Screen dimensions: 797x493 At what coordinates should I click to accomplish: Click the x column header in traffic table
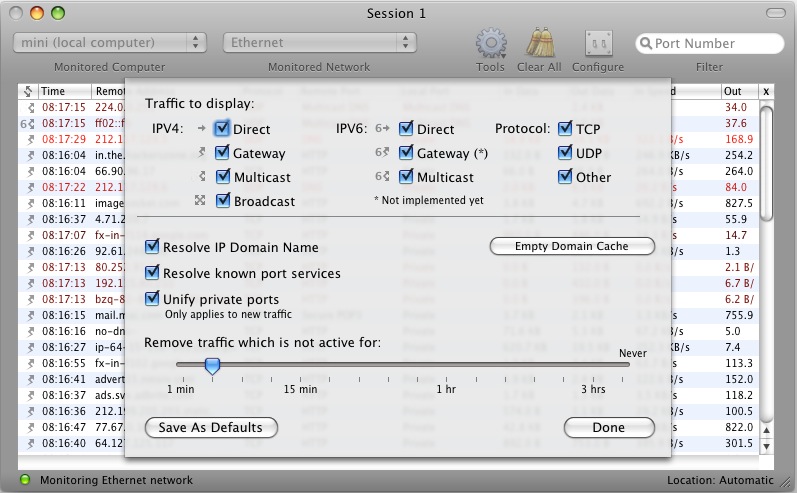pos(766,91)
